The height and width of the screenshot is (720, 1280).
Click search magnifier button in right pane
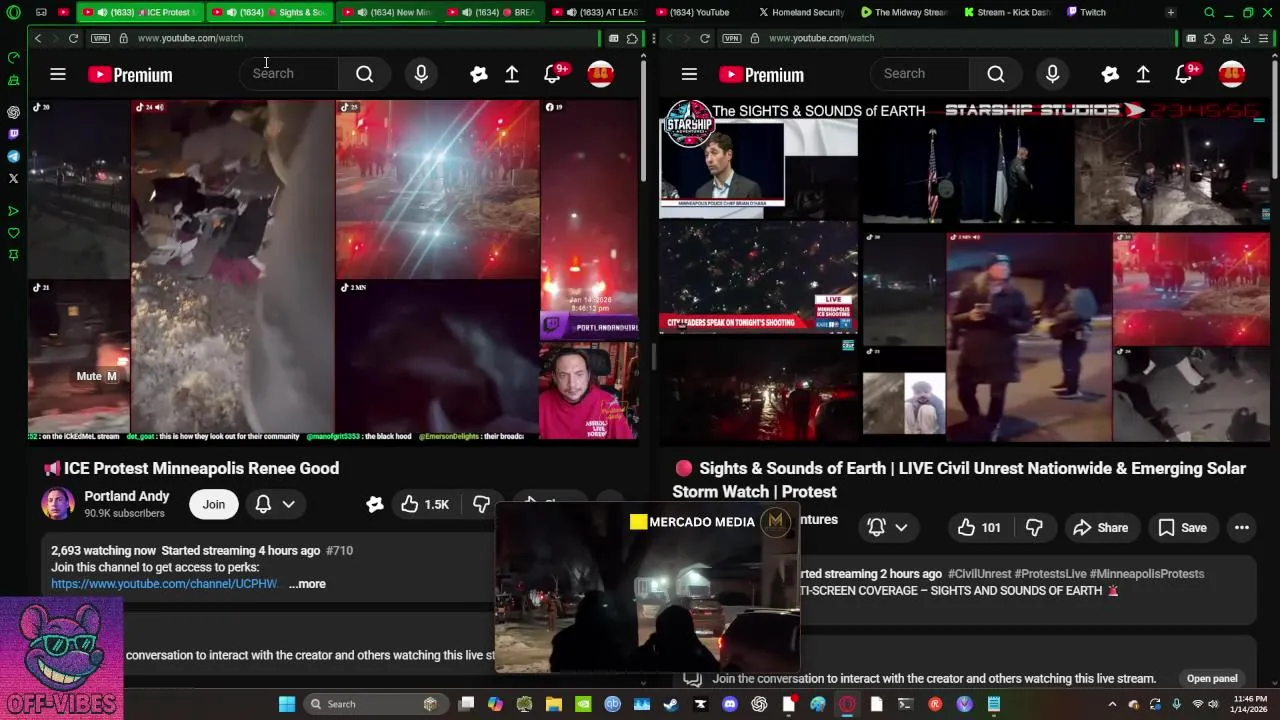click(x=996, y=74)
